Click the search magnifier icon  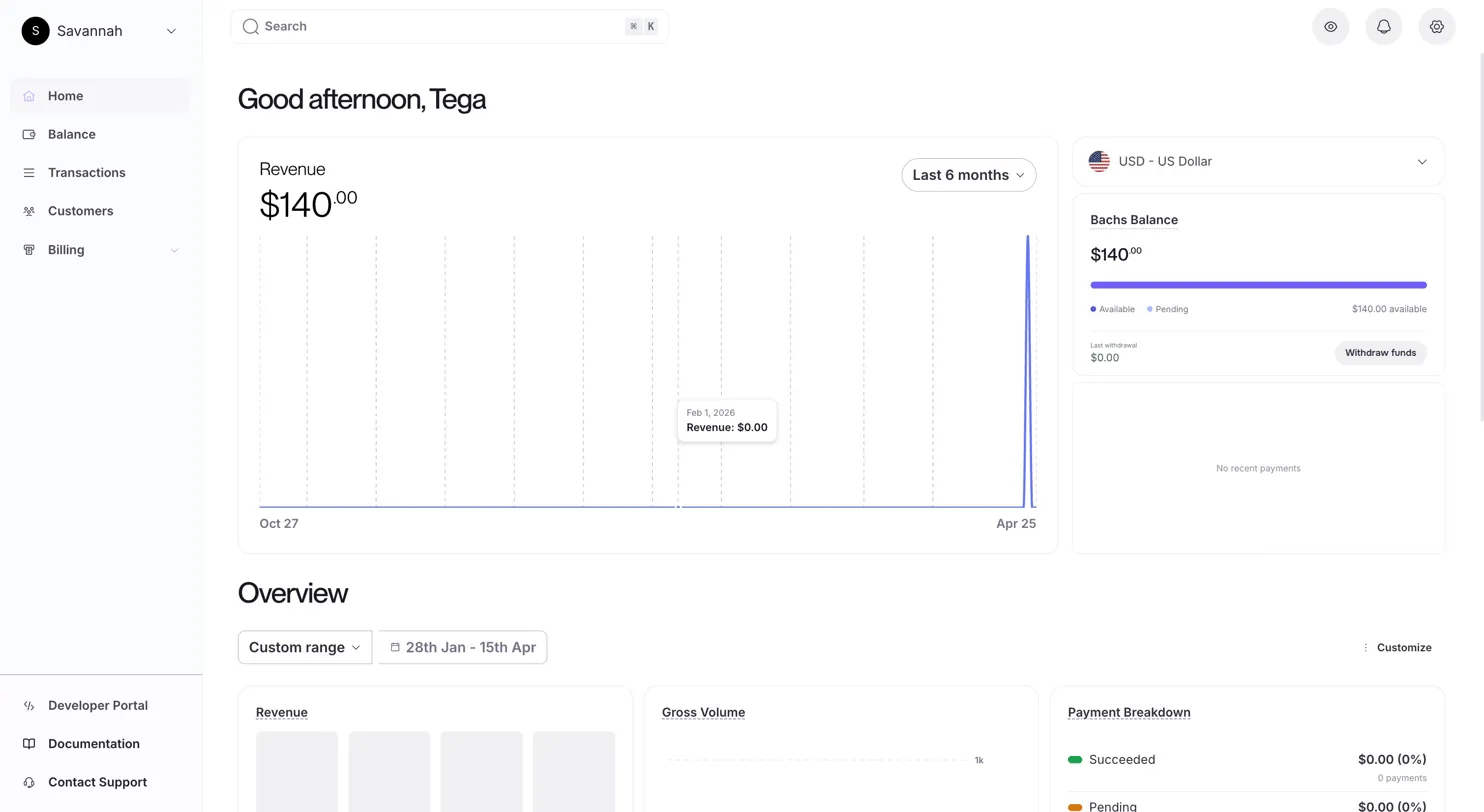point(251,27)
